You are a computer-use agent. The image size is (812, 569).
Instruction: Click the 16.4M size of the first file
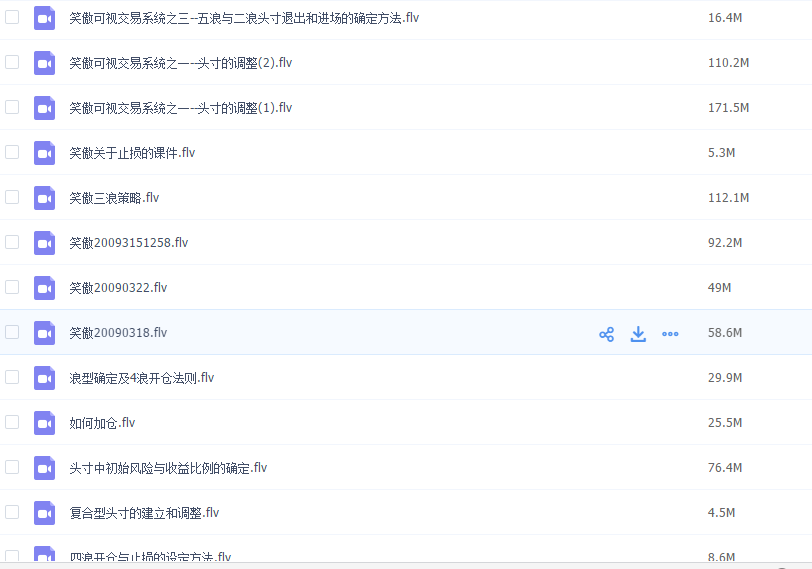coord(724,18)
